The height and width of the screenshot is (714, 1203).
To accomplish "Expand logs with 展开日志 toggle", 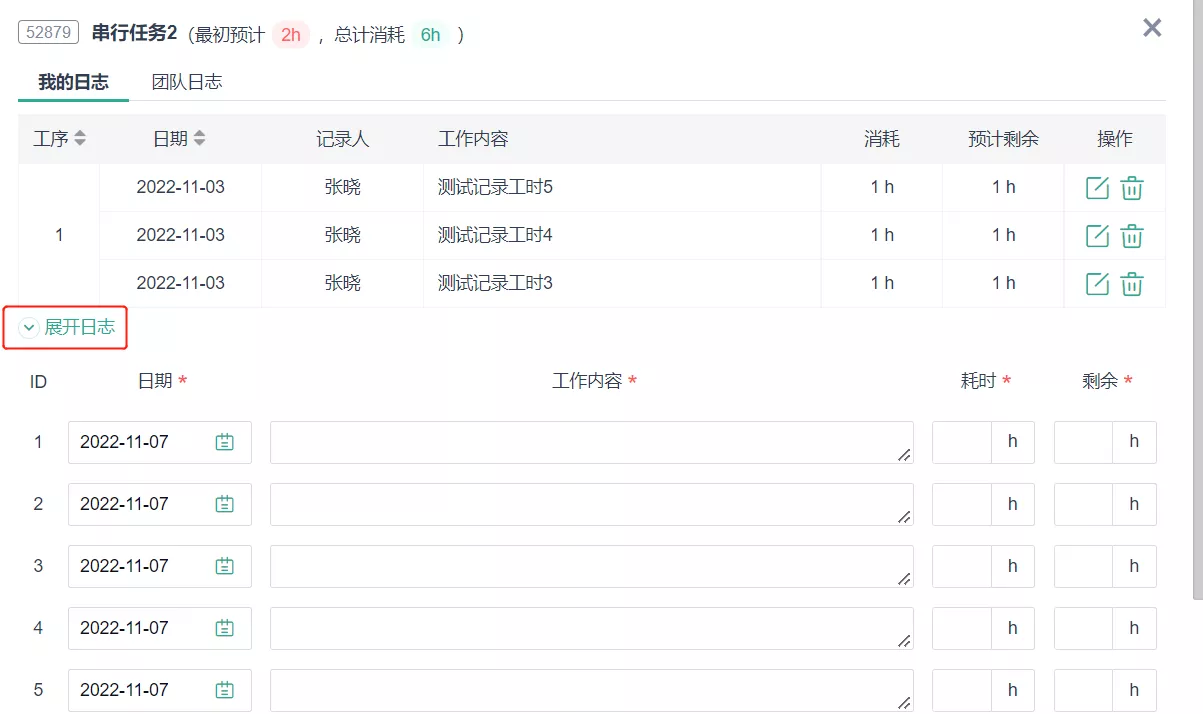I will coord(67,327).
